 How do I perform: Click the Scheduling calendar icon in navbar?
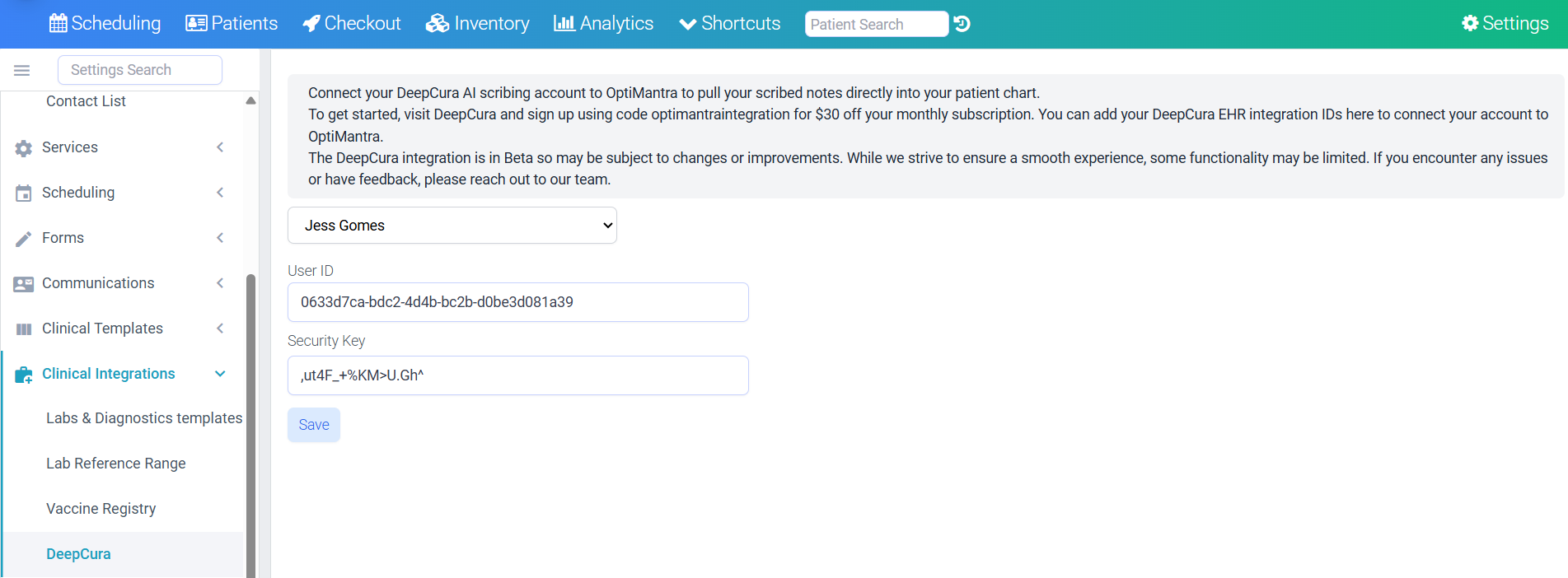point(58,23)
